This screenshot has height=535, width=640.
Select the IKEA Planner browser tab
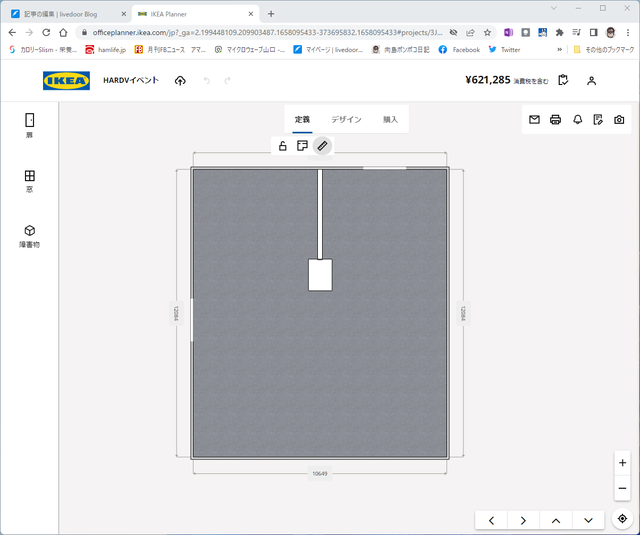pos(195,14)
